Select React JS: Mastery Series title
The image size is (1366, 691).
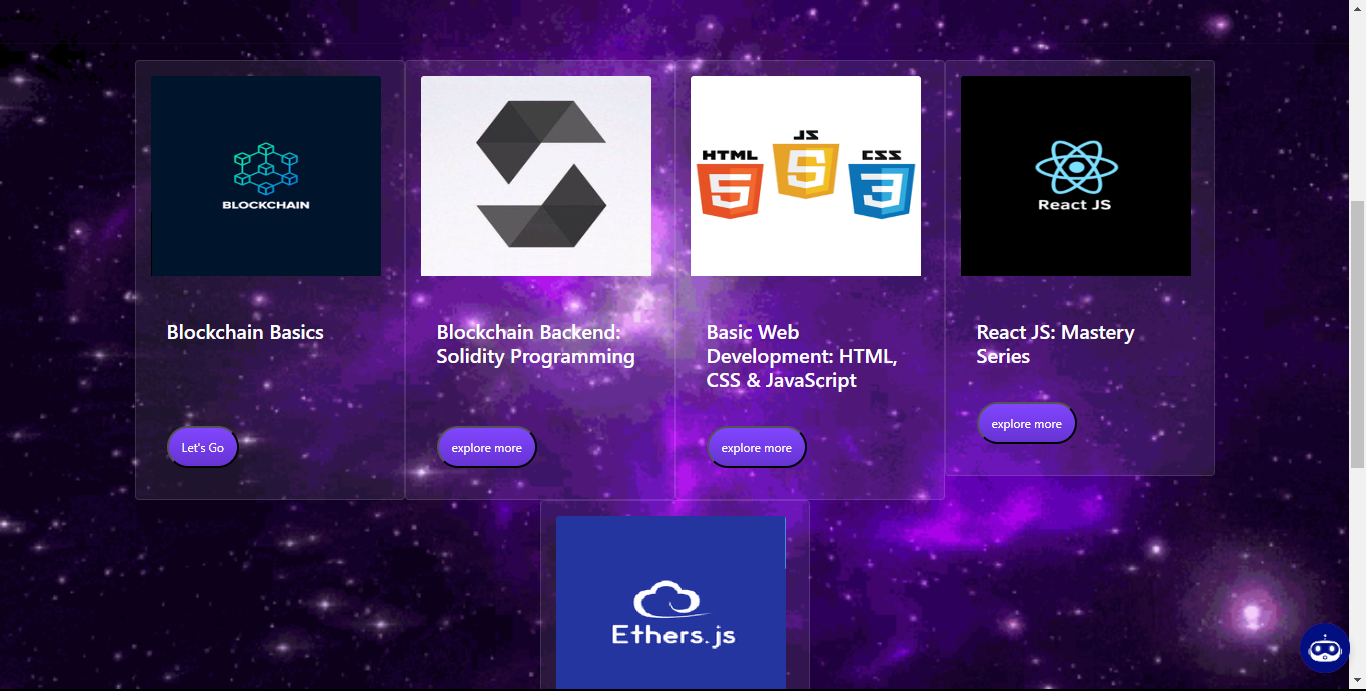click(1056, 344)
